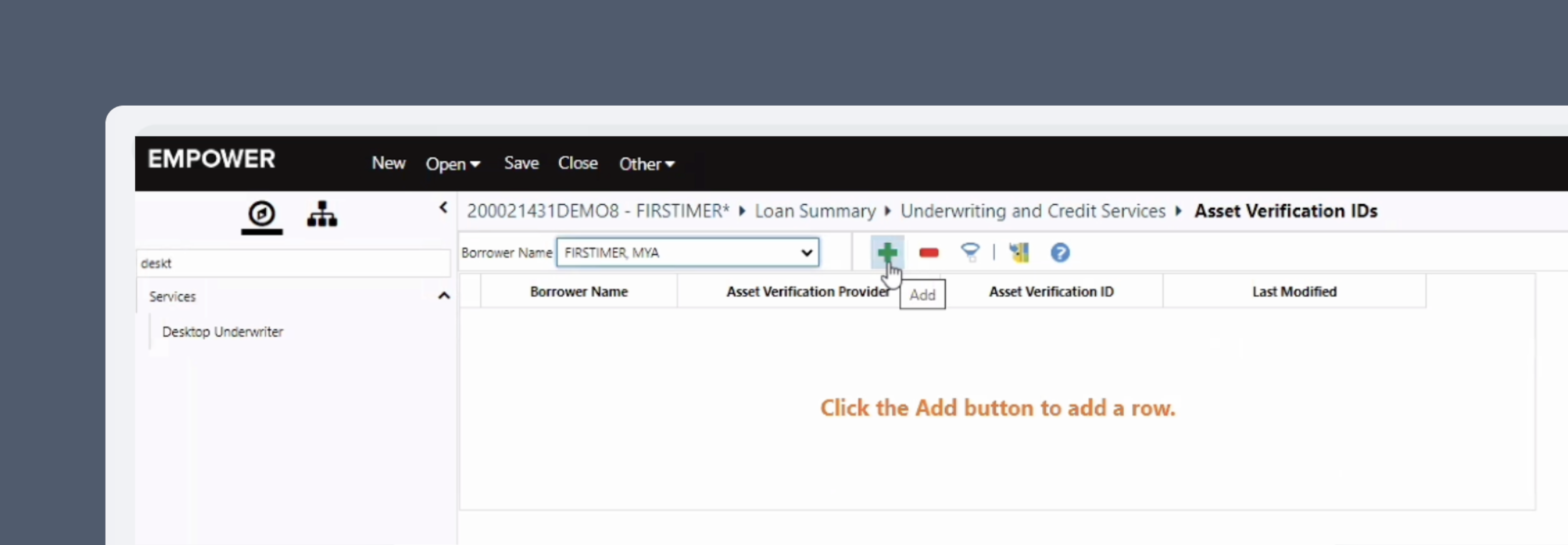Viewport: 1568px width, 545px height.
Task: Open the Other menu dropdown
Action: (646, 164)
